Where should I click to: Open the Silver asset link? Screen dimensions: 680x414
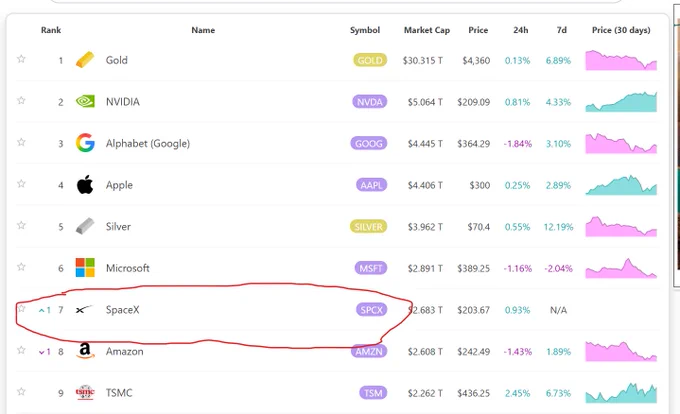118,226
